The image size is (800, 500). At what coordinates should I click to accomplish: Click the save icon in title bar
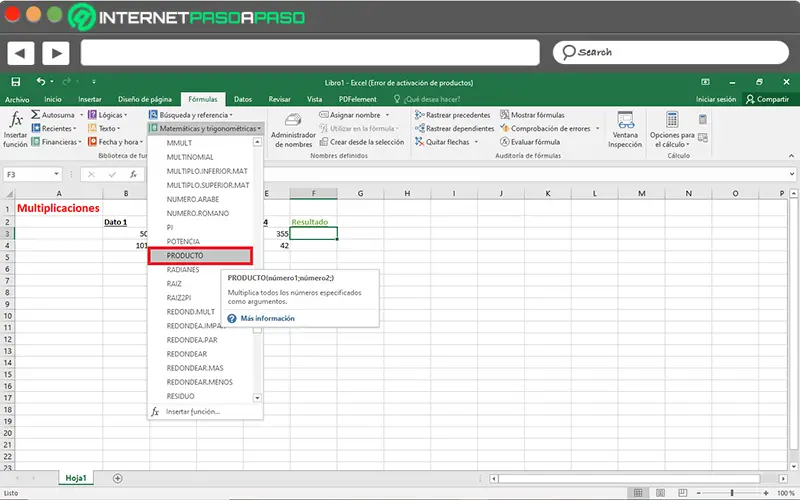tap(15, 82)
